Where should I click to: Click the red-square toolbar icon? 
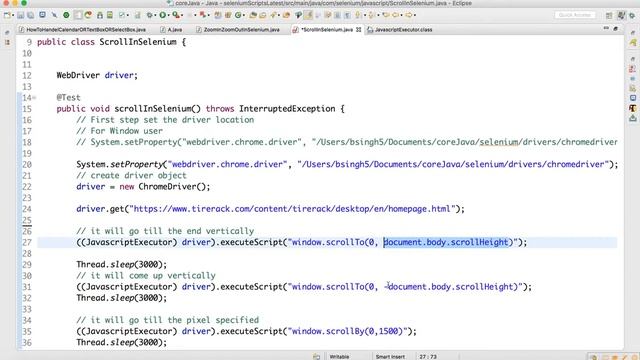[202, 15]
